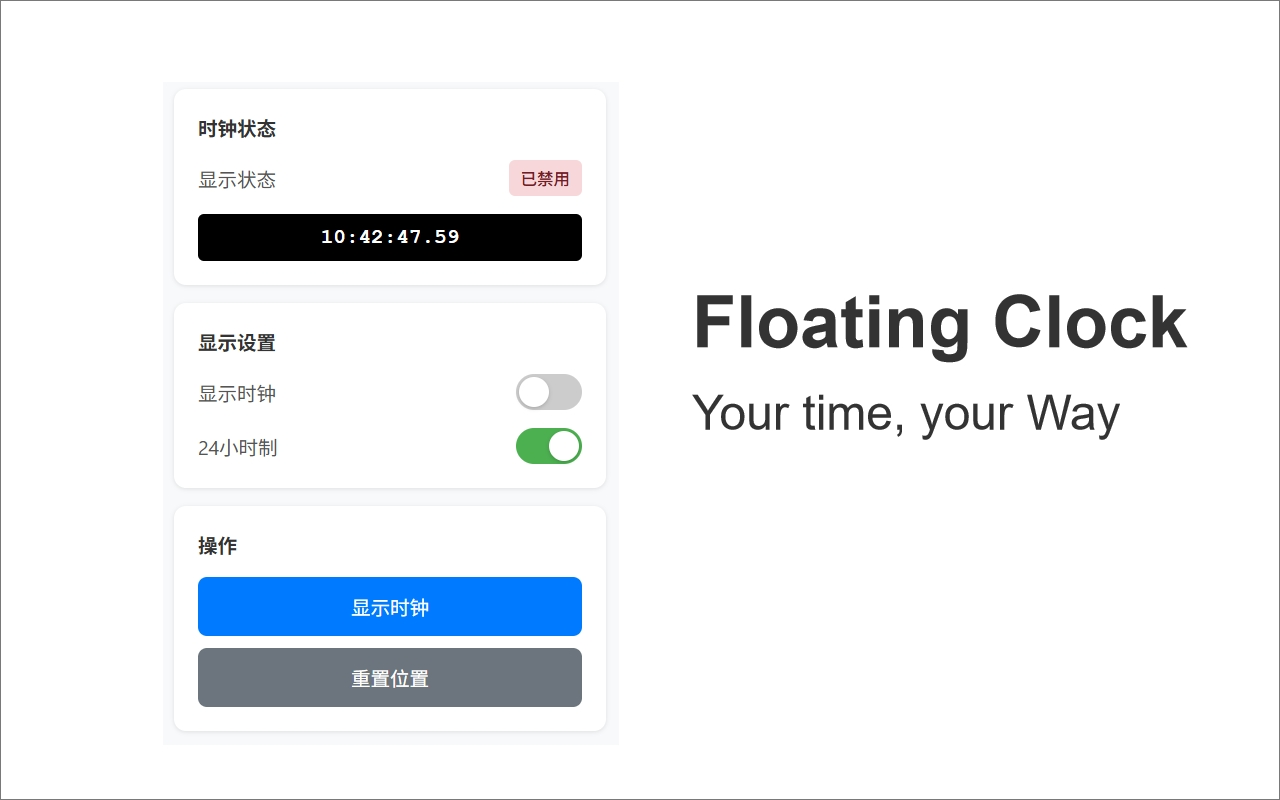Click the black clock time readout
1280x800 pixels.
click(390, 238)
